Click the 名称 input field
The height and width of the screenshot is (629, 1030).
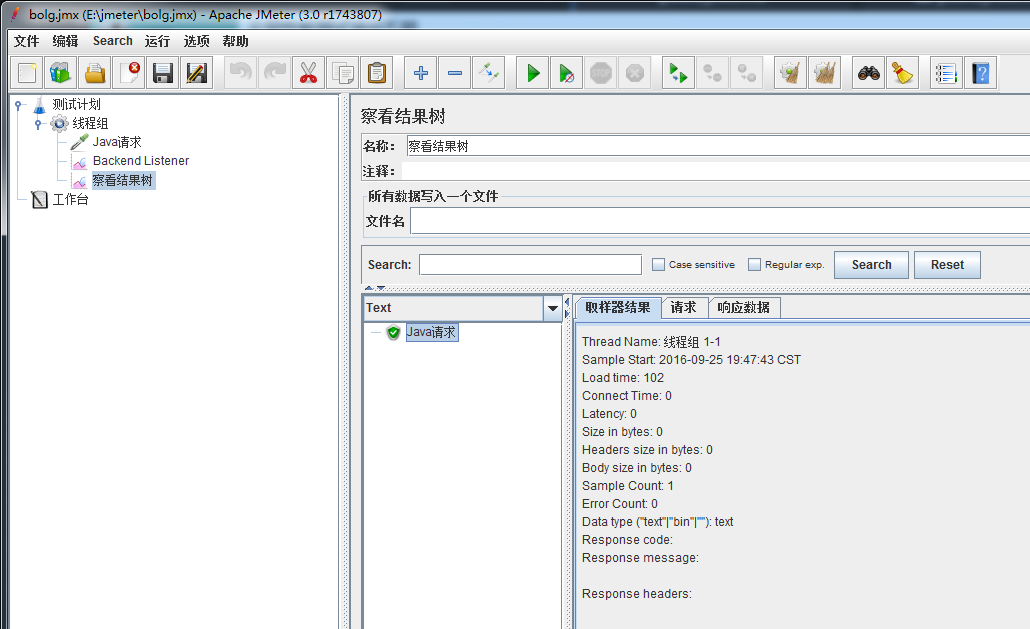point(717,146)
